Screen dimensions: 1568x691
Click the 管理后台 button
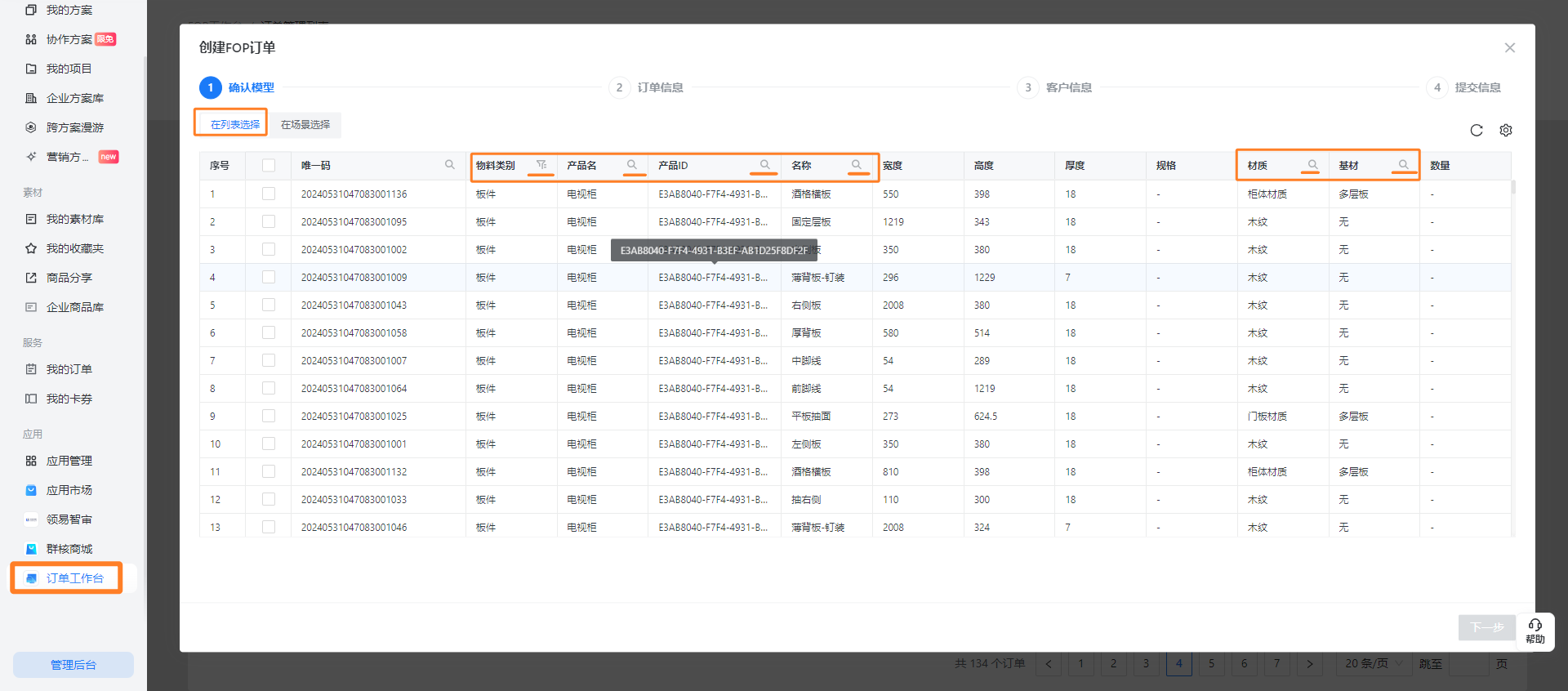73,665
